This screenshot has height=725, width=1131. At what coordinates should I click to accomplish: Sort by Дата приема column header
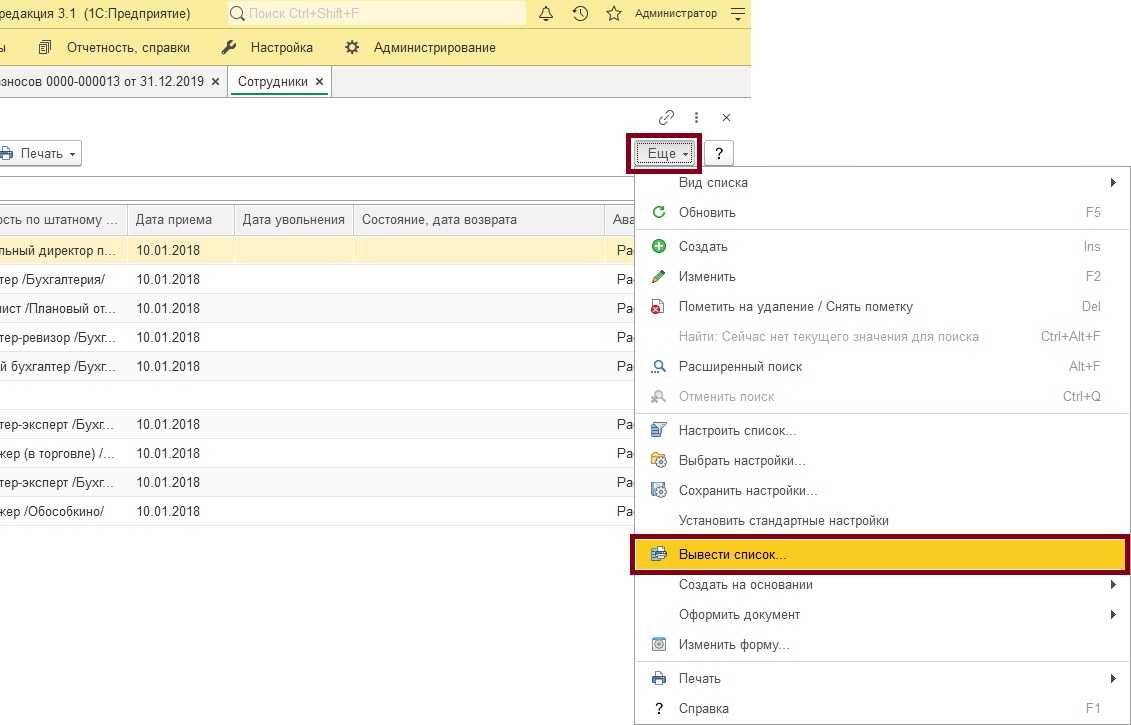(x=175, y=220)
